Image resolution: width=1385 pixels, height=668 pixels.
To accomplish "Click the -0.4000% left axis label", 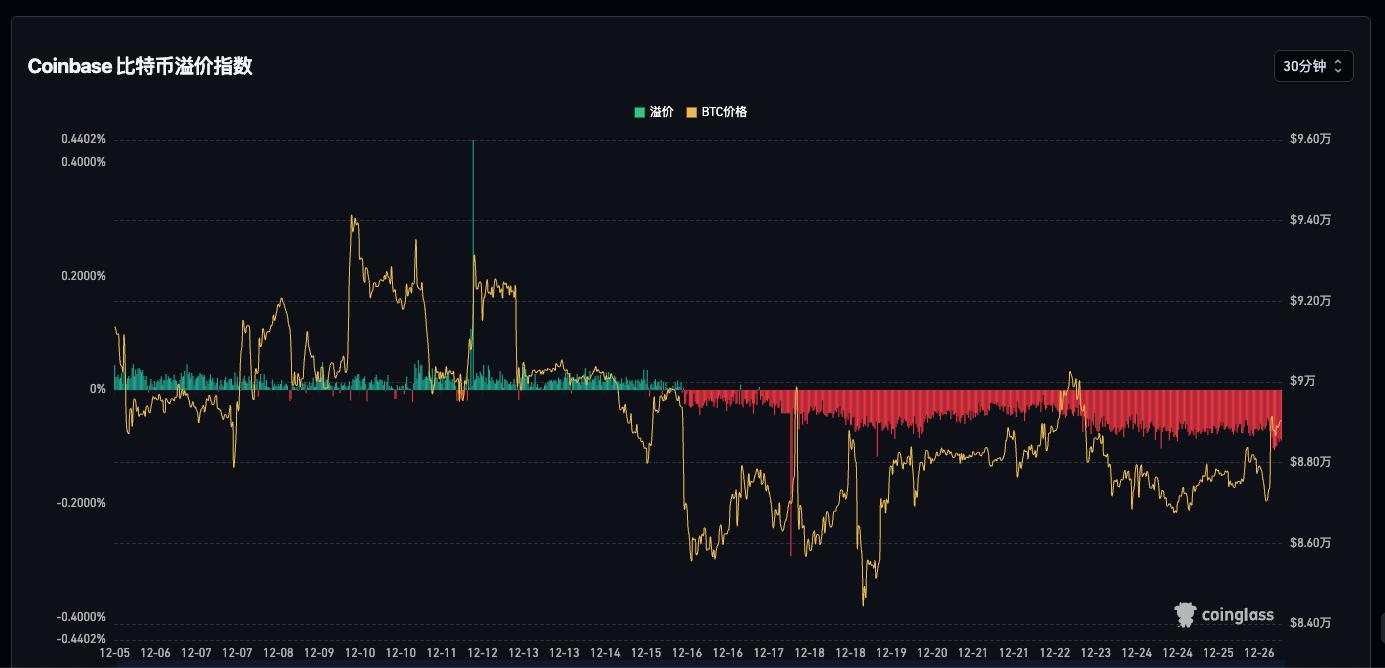I will (81, 617).
